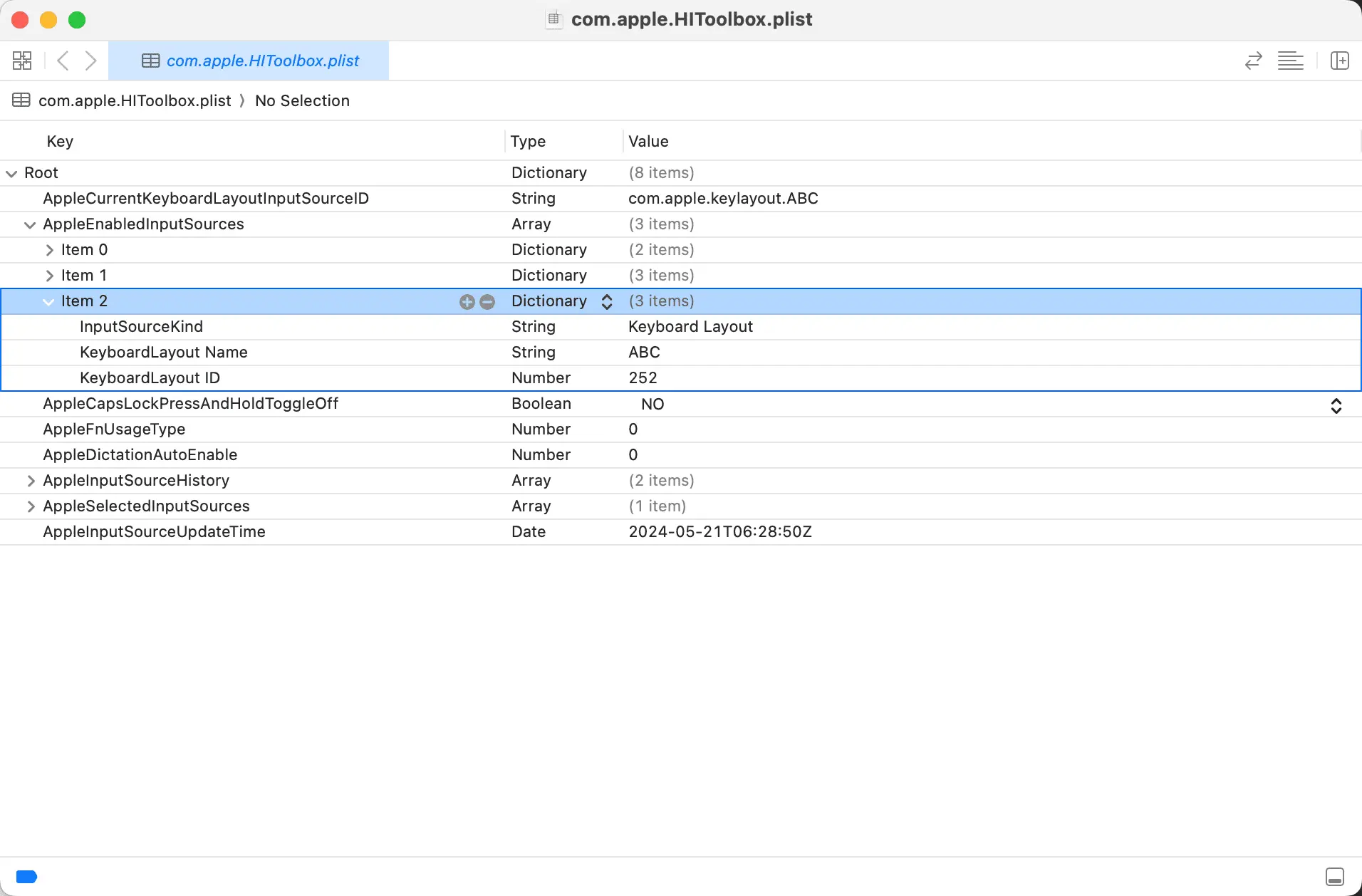Go back with the left arrow
The height and width of the screenshot is (896, 1362).
(63, 61)
